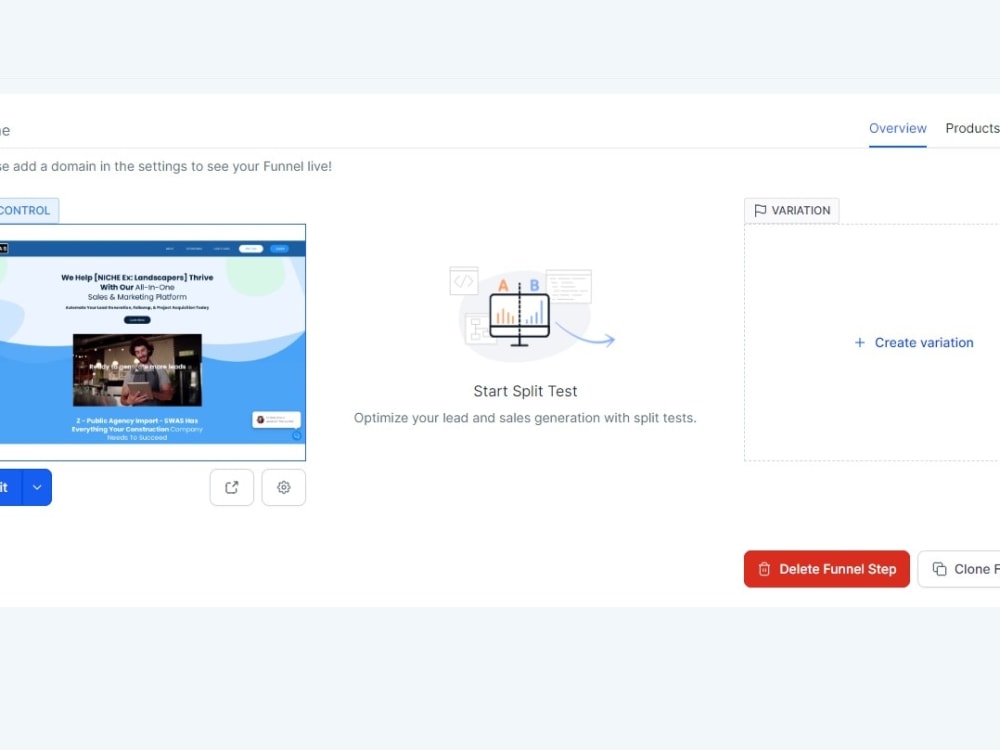Open the Products tab

(x=973, y=128)
